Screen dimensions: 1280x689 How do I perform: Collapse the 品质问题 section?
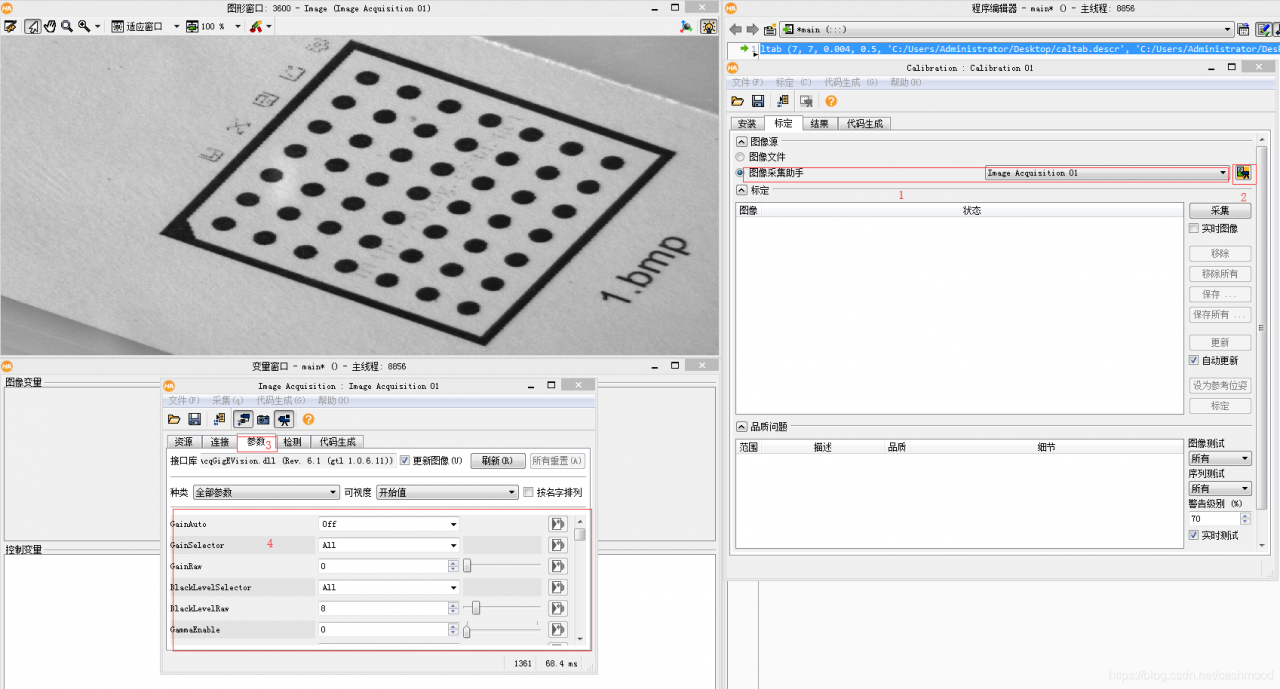(x=742, y=426)
